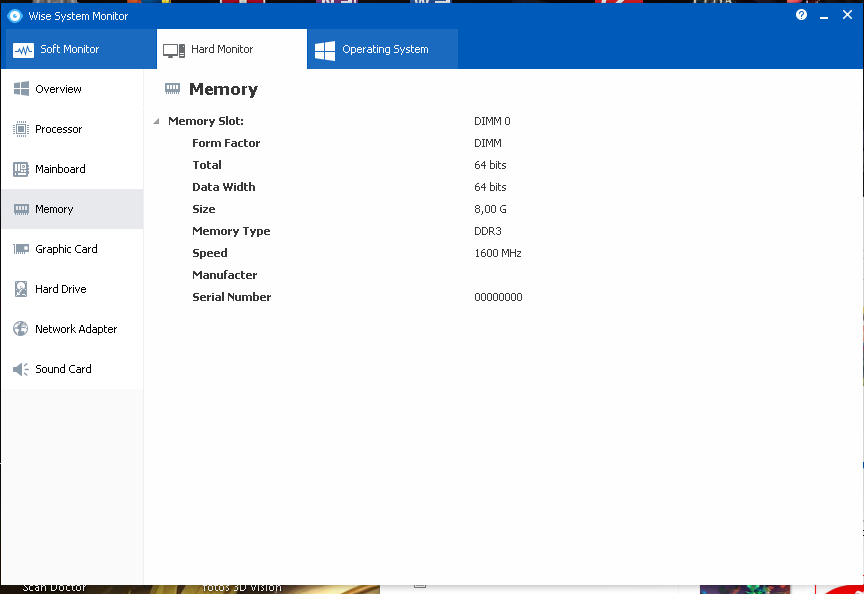Click the Soft Monitor waveform icon
This screenshot has height=594, width=864.
coord(23,50)
